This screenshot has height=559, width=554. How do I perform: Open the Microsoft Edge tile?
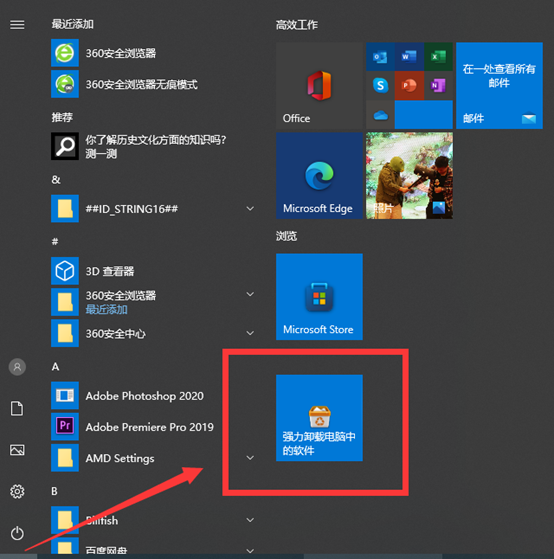pos(319,175)
